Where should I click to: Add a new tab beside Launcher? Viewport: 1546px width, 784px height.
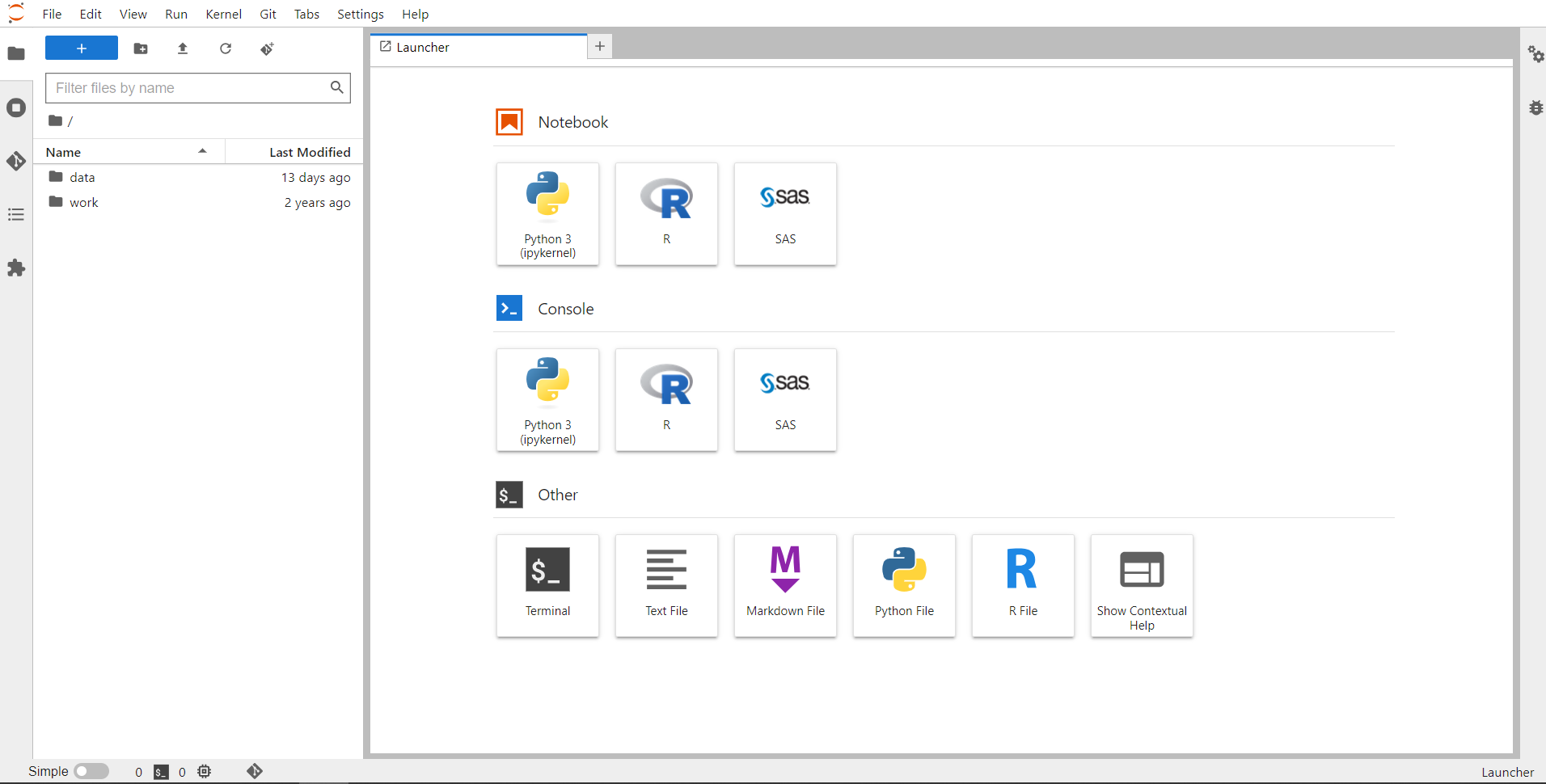pos(600,46)
